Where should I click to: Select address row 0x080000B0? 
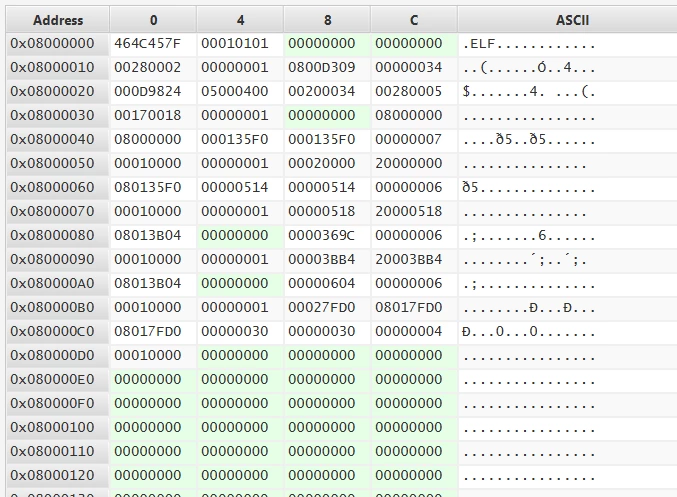click(x=52, y=307)
